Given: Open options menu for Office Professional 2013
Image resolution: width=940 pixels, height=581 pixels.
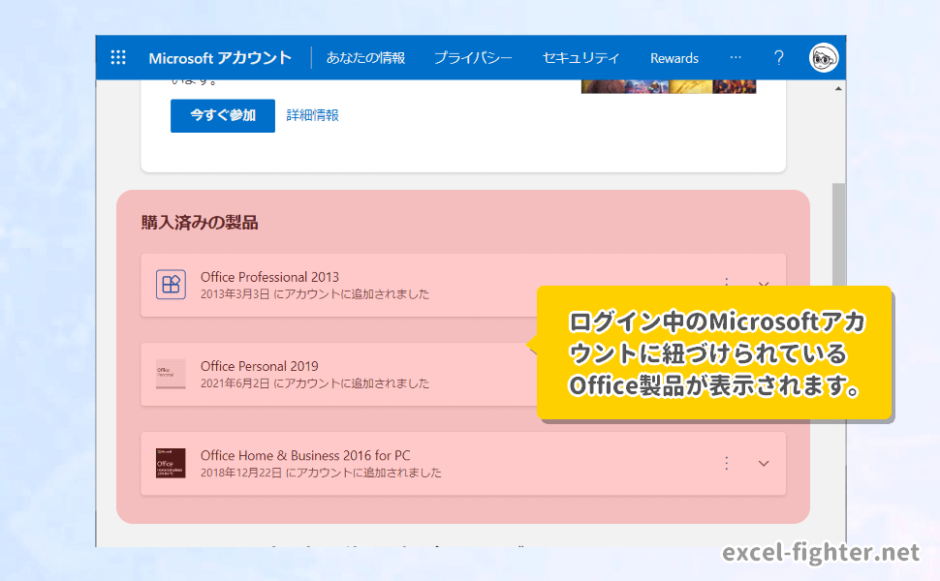Looking at the screenshot, I should 726,283.
